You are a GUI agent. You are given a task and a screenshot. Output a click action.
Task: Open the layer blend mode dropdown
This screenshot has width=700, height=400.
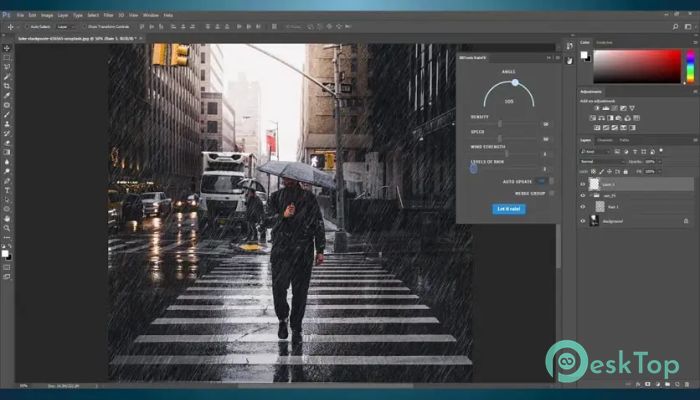[602, 162]
